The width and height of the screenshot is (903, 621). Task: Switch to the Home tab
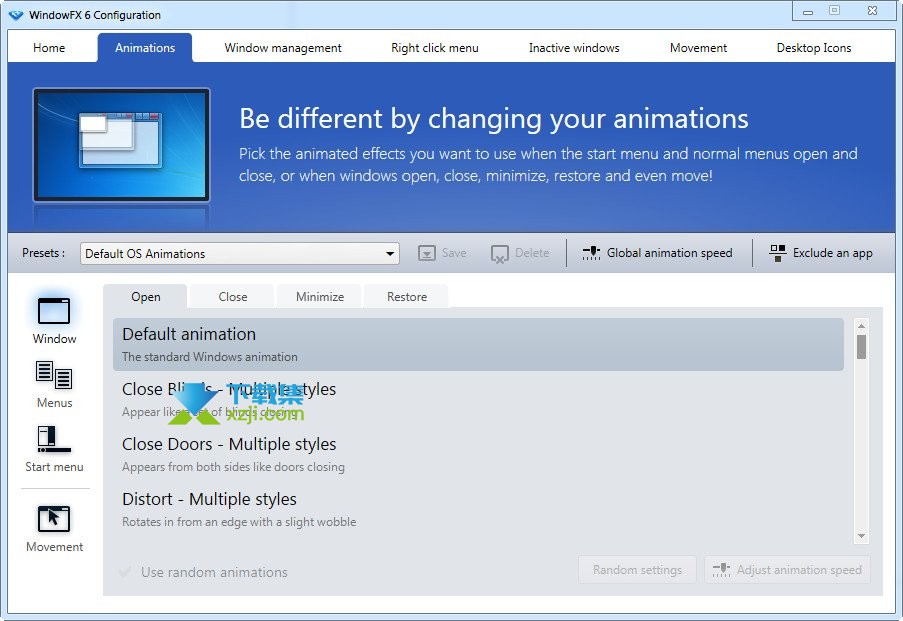(49, 48)
